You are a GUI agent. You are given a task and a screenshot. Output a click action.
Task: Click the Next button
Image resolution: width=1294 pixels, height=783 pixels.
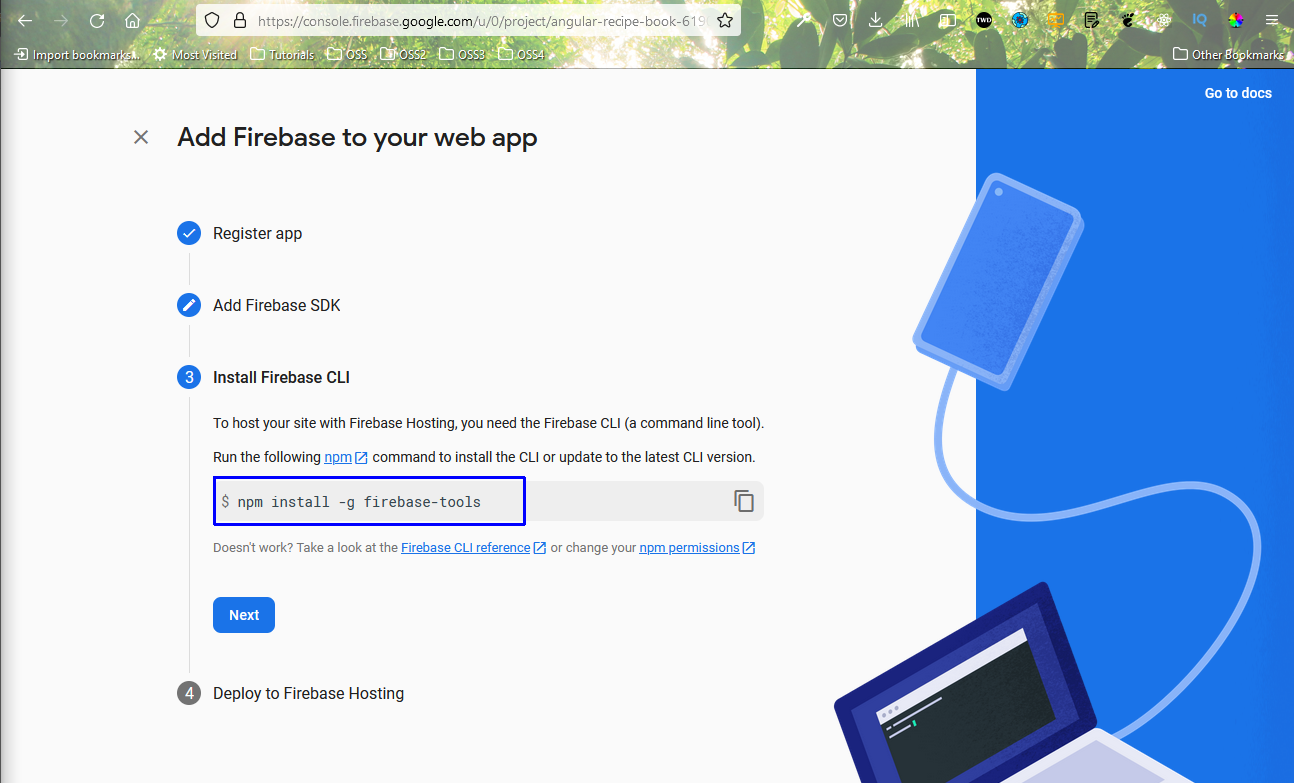[244, 615]
